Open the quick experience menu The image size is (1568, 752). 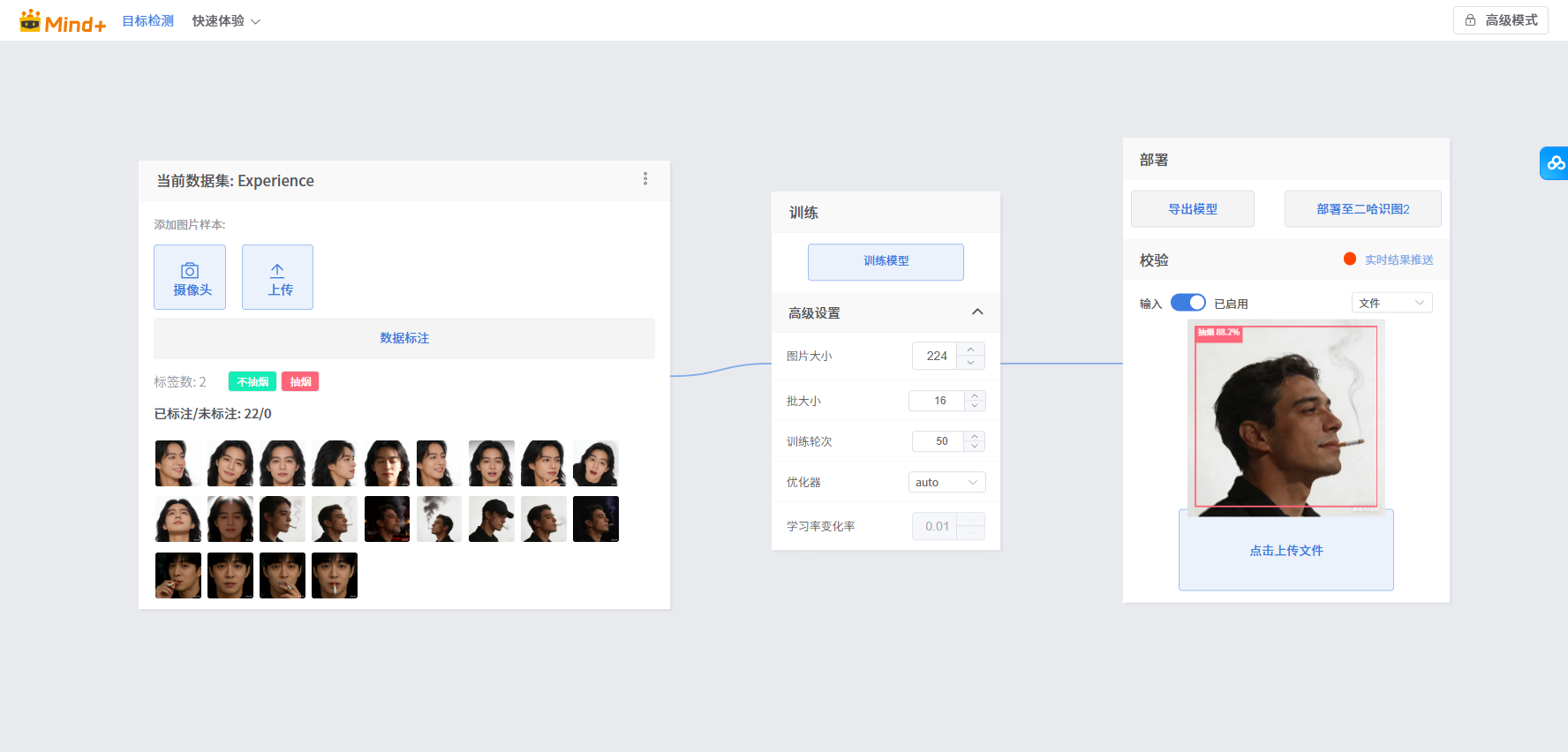226,21
